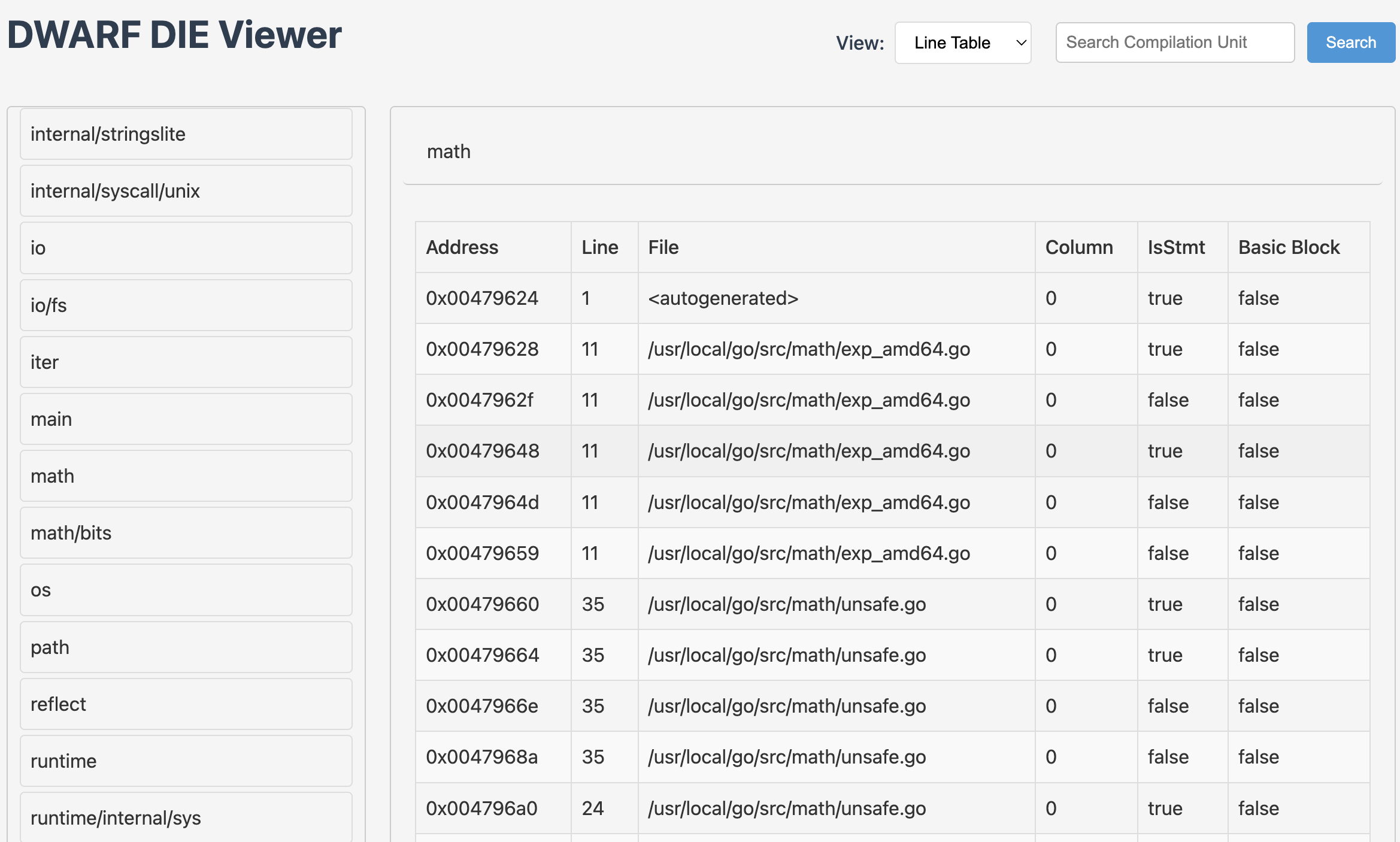Open runtime/internal/sys in sidebar
Image resolution: width=1400 pixels, height=842 pixels.
coord(186,817)
